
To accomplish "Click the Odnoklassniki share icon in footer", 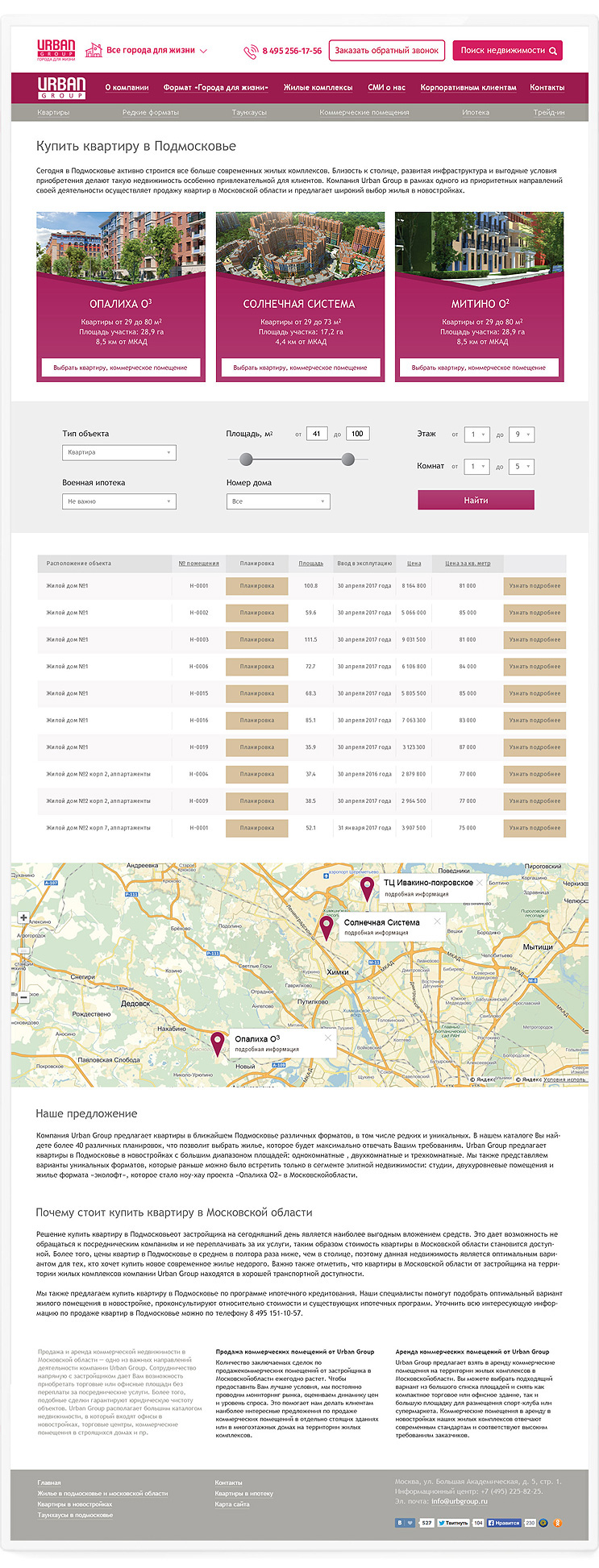I will [556, 1523].
